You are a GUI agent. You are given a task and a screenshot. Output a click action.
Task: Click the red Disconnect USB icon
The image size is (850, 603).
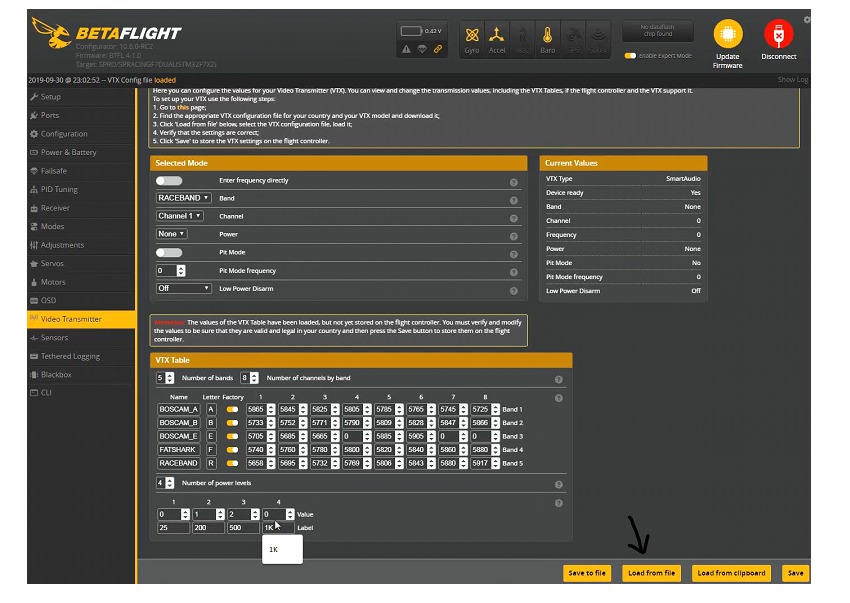click(x=778, y=34)
